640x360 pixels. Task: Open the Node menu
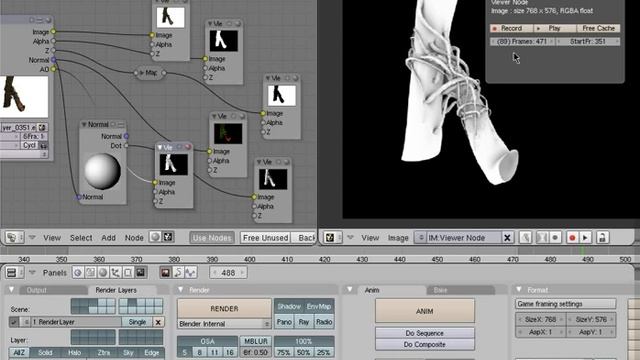(134, 238)
